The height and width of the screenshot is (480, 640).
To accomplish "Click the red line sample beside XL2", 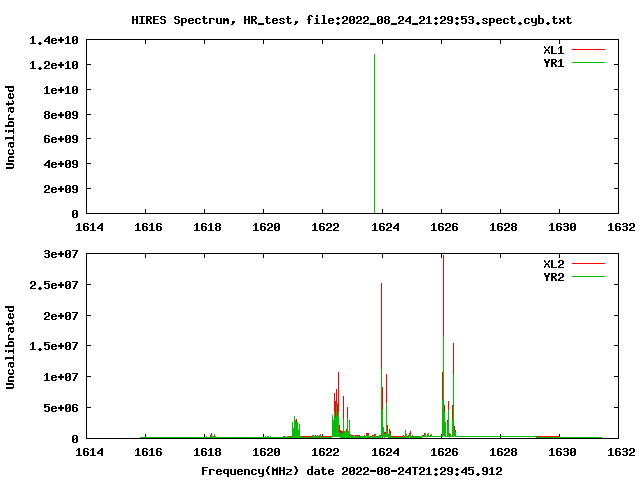I will 588,264.
